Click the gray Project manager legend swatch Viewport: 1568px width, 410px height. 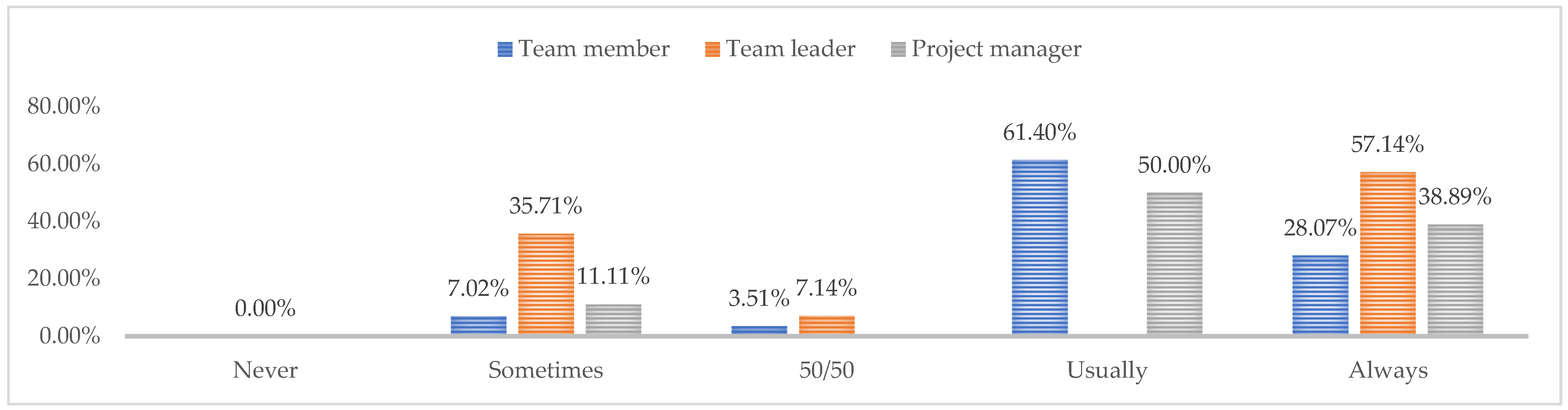click(898, 49)
